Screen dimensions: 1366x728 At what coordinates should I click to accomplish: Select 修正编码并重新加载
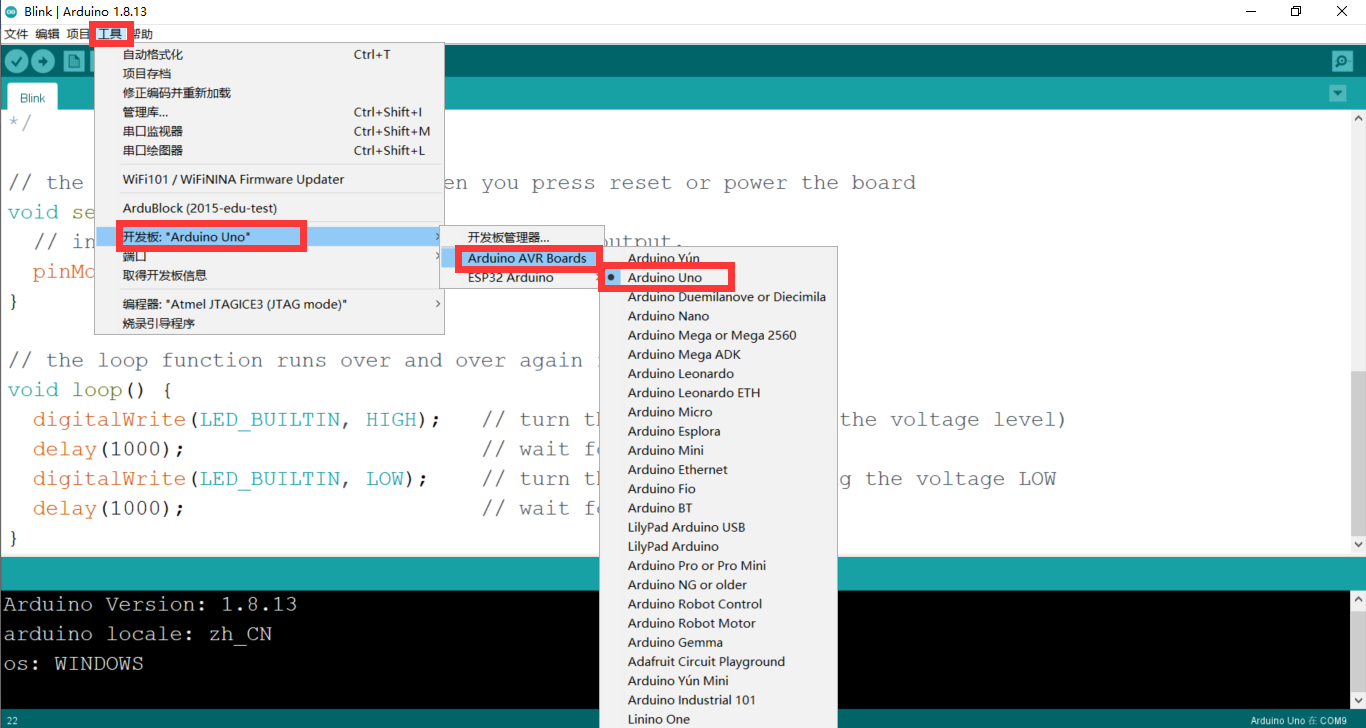tap(269, 93)
